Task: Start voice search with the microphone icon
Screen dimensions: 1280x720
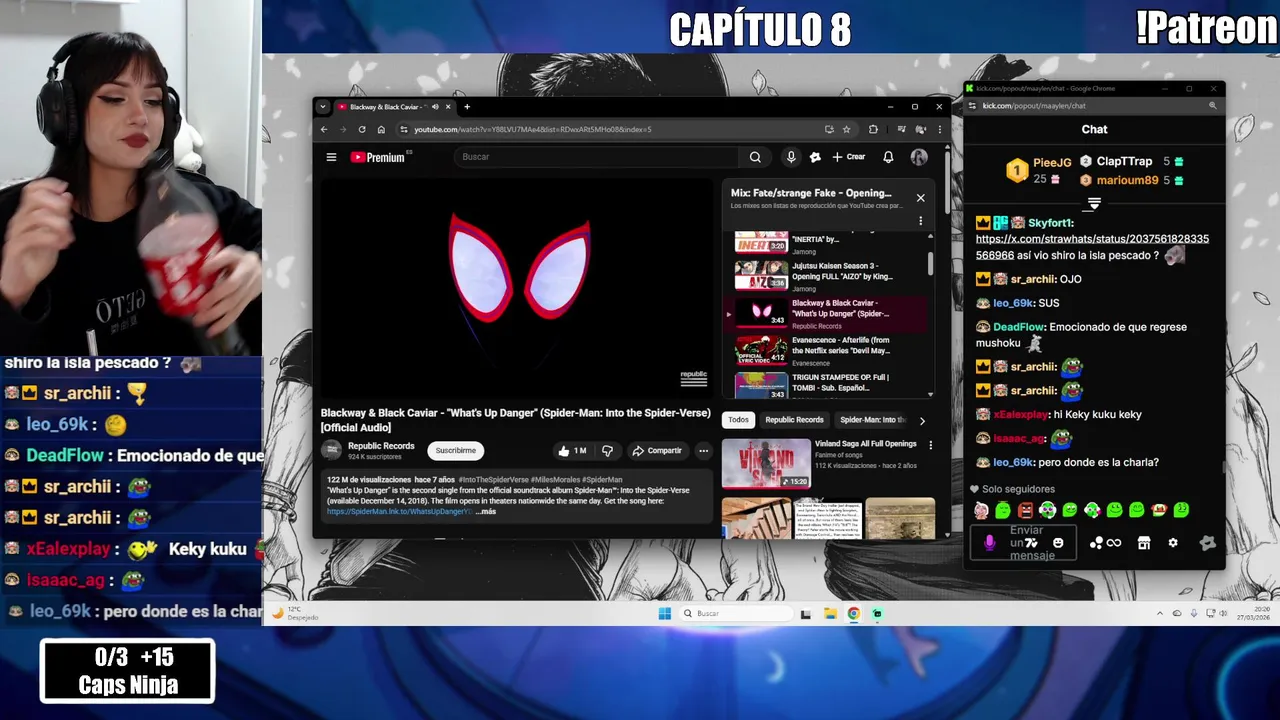Action: pyautogui.click(x=791, y=157)
